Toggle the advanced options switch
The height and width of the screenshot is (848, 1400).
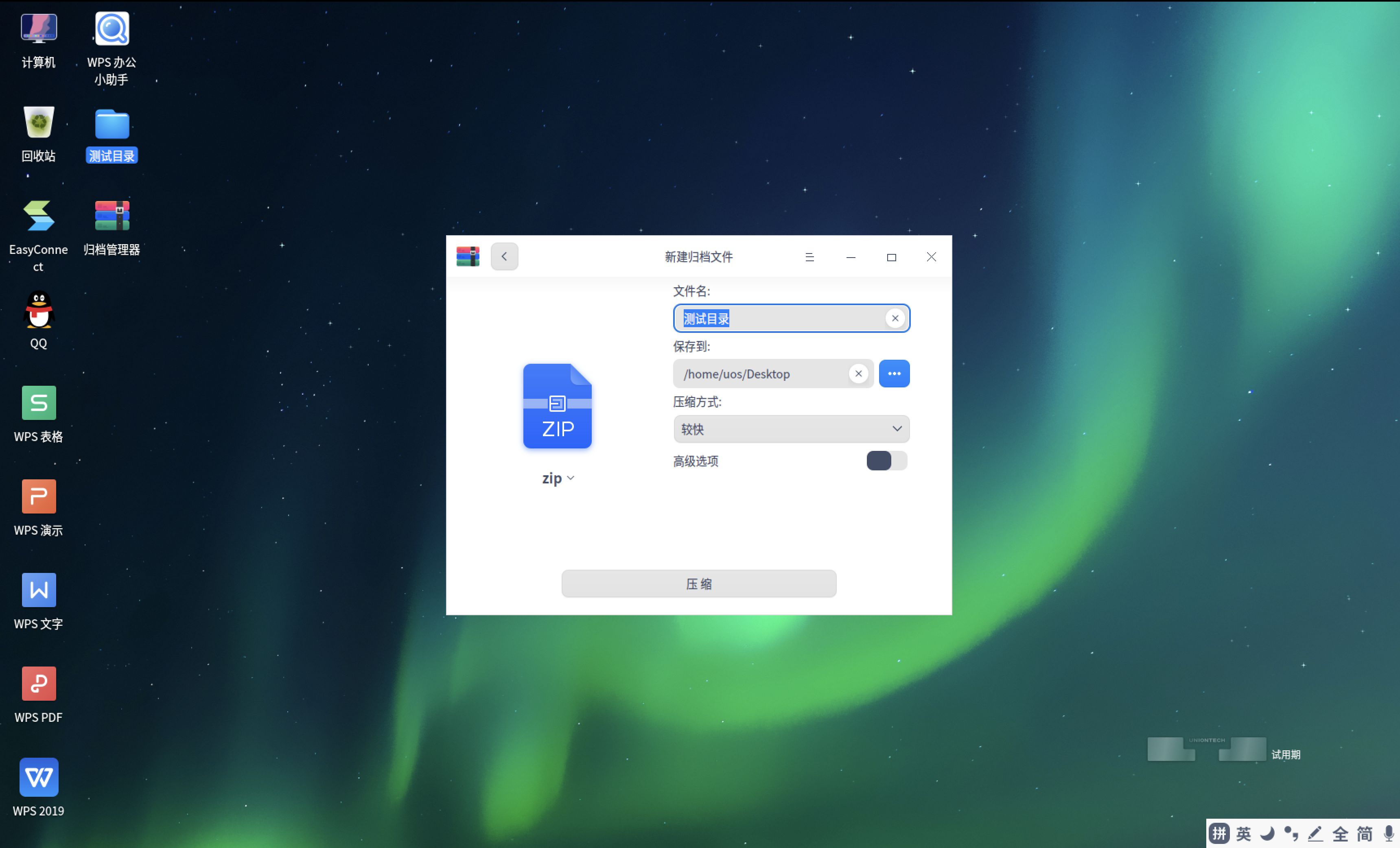tap(886, 461)
